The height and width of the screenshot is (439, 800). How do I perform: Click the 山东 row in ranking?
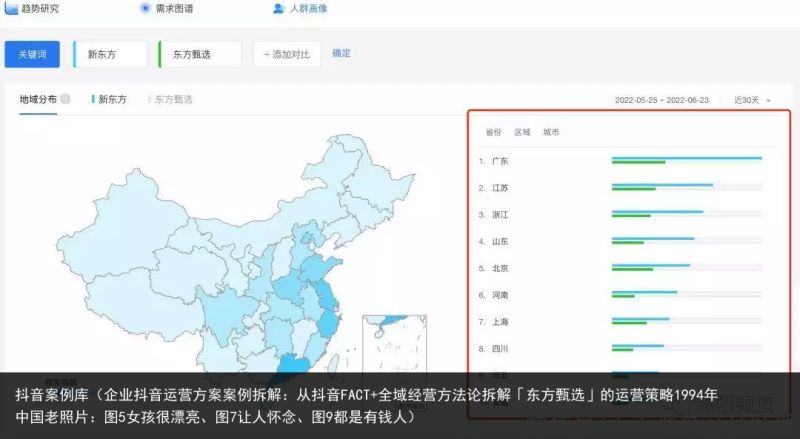click(620, 241)
